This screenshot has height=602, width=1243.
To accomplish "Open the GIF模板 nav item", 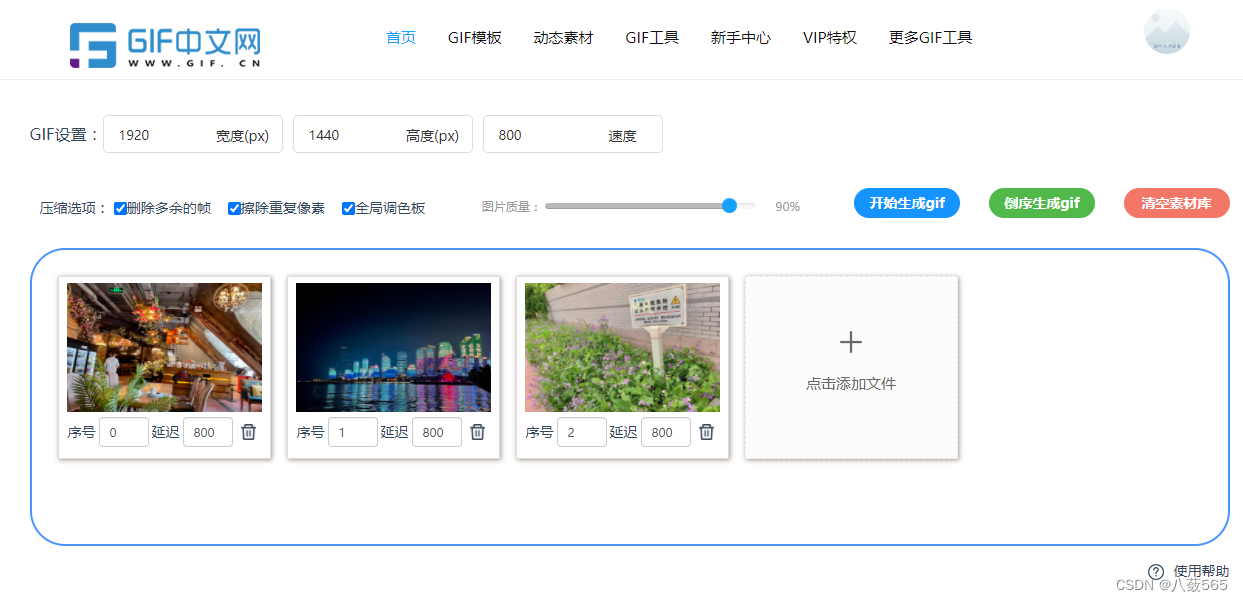I will [x=475, y=38].
